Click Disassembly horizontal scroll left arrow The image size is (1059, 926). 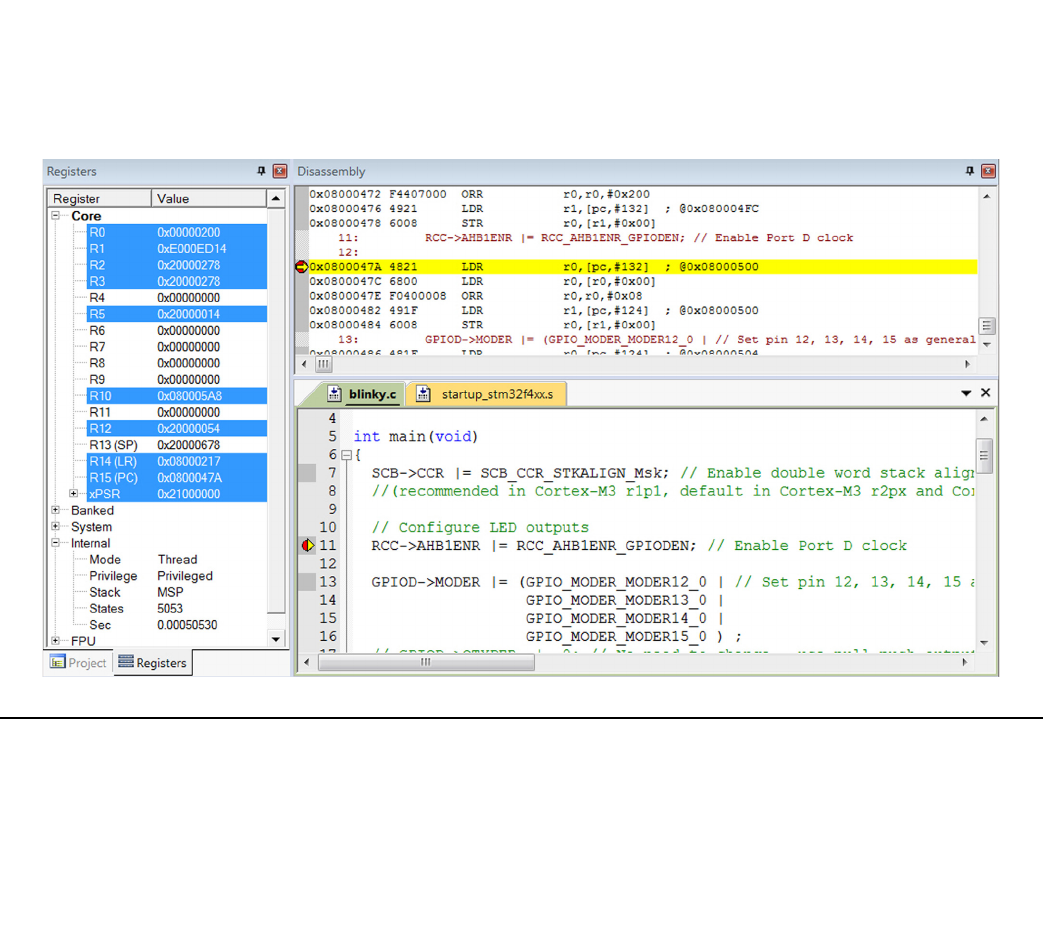[304, 364]
